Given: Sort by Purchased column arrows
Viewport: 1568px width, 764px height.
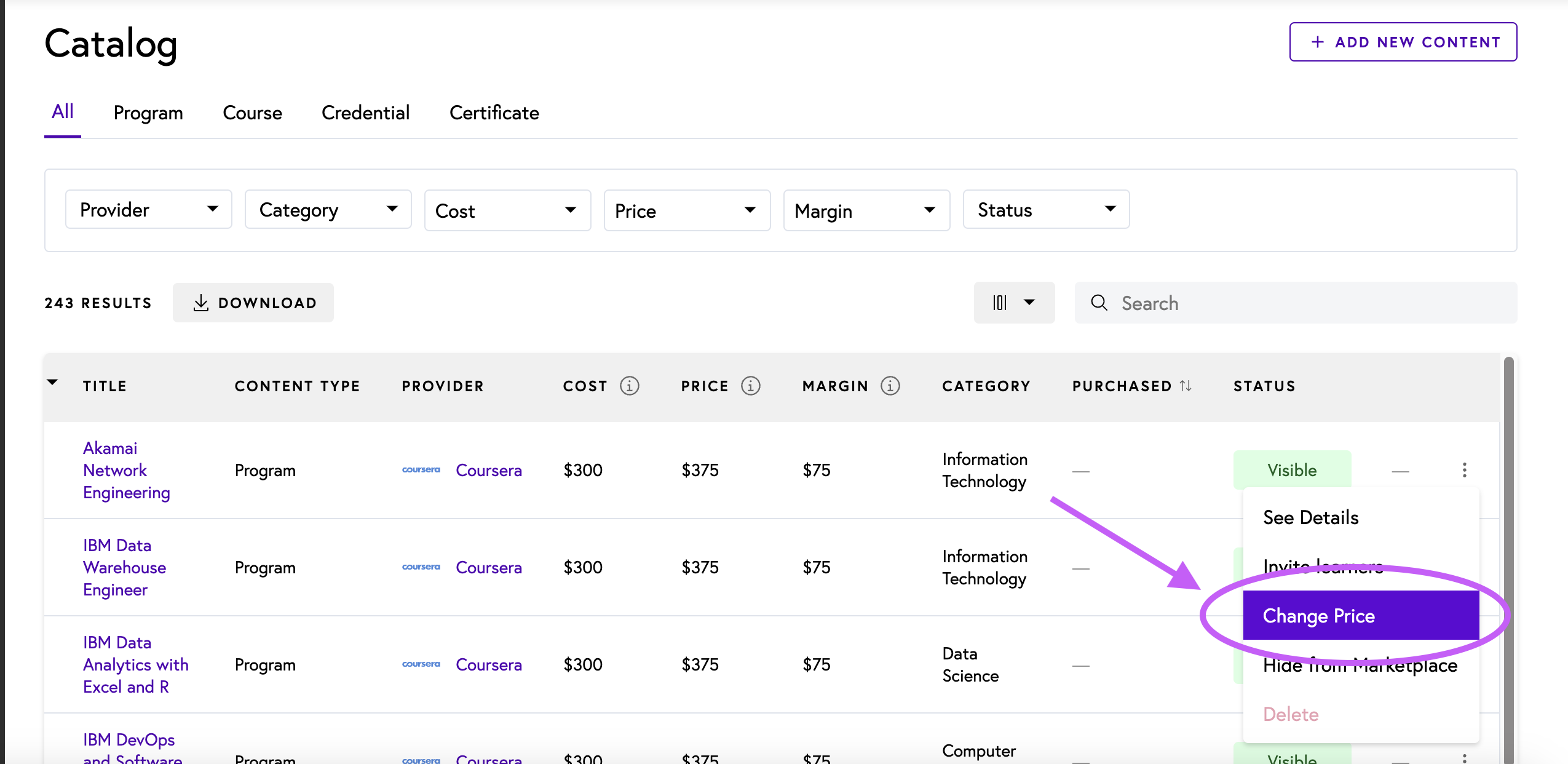Looking at the screenshot, I should click(1186, 386).
